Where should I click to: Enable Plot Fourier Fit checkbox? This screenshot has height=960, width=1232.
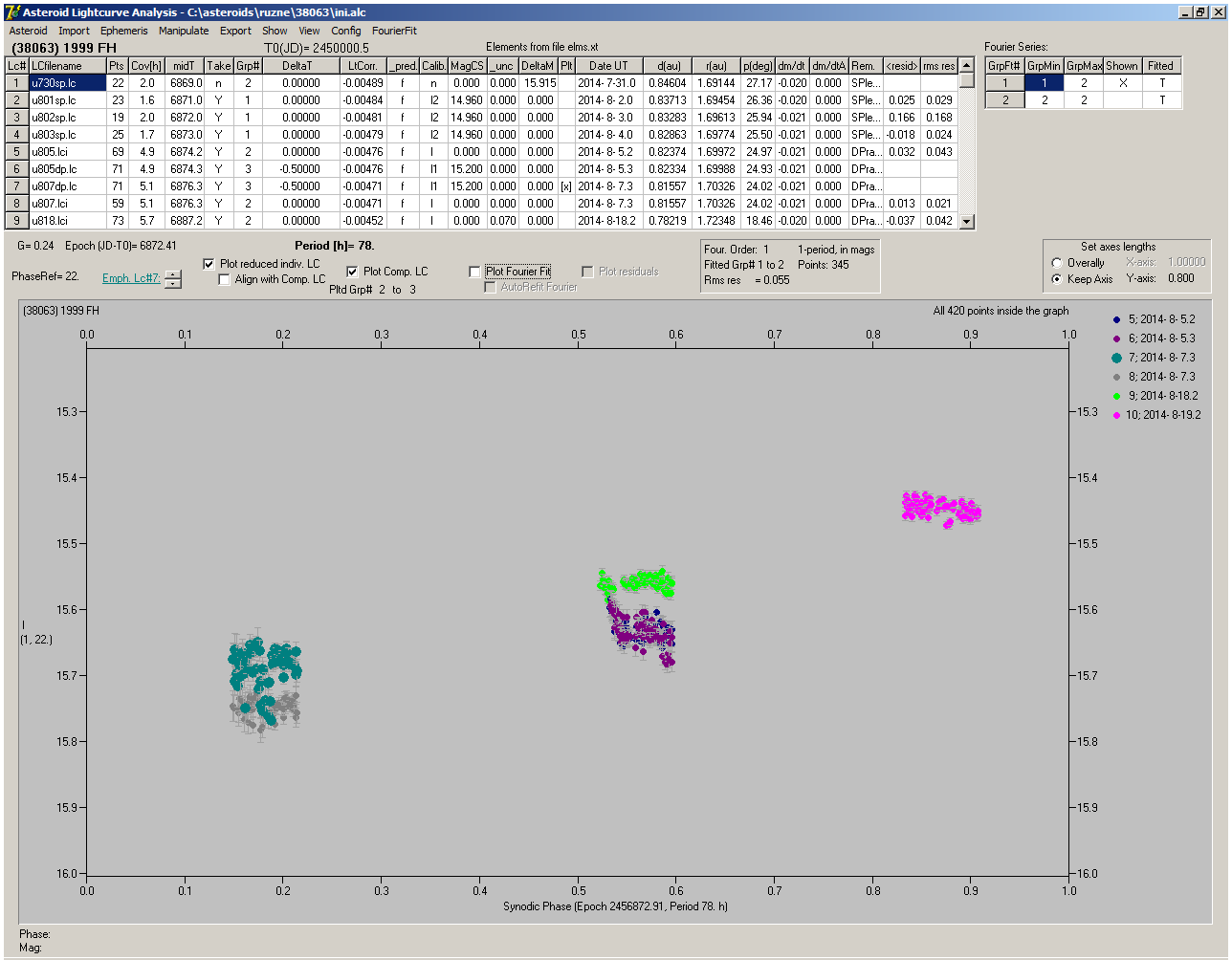point(474,272)
